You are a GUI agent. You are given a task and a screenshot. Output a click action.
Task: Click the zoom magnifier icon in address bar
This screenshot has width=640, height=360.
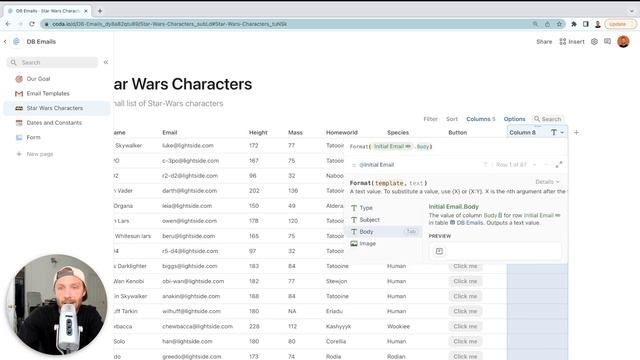tap(535, 24)
